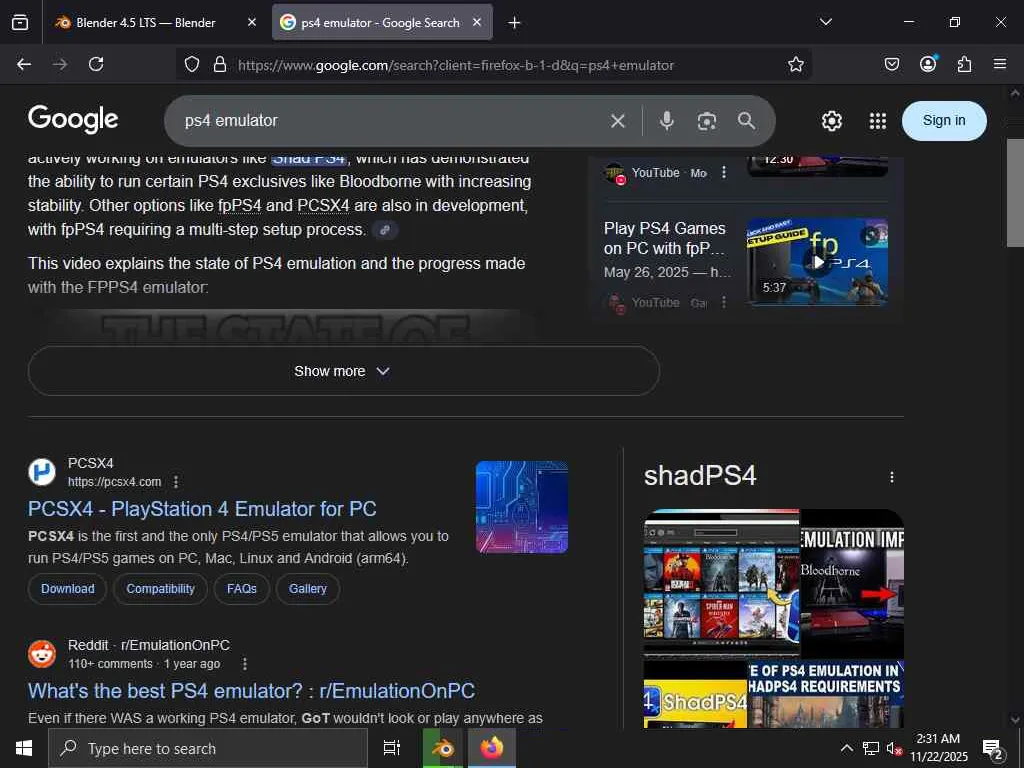Screen dimensions: 1024x768
Task: Open the tracking protection shield icon
Action: [191, 64]
